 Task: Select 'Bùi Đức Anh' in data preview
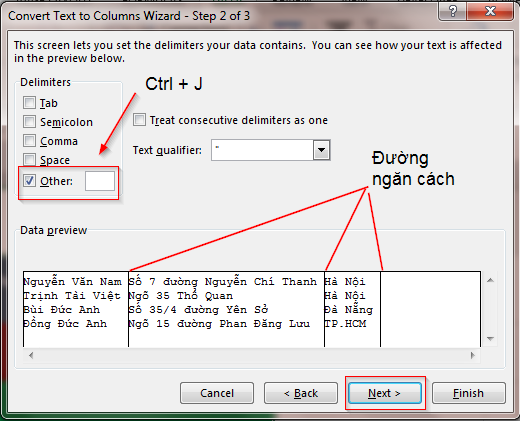(x=62, y=310)
